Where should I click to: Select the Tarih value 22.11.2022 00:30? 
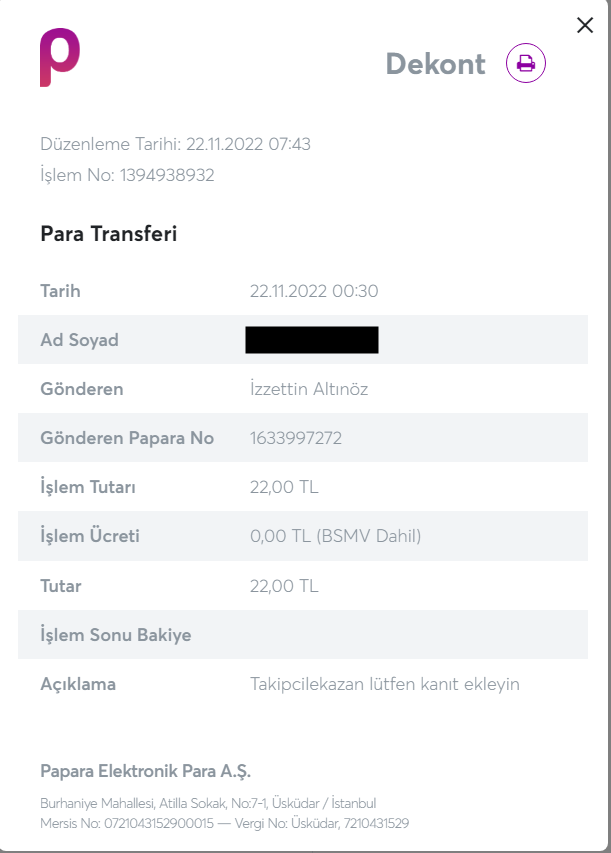pyautogui.click(x=314, y=292)
